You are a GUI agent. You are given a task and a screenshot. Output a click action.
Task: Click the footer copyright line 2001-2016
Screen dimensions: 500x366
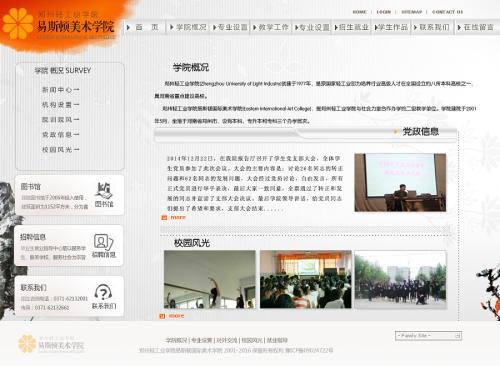coord(236,350)
